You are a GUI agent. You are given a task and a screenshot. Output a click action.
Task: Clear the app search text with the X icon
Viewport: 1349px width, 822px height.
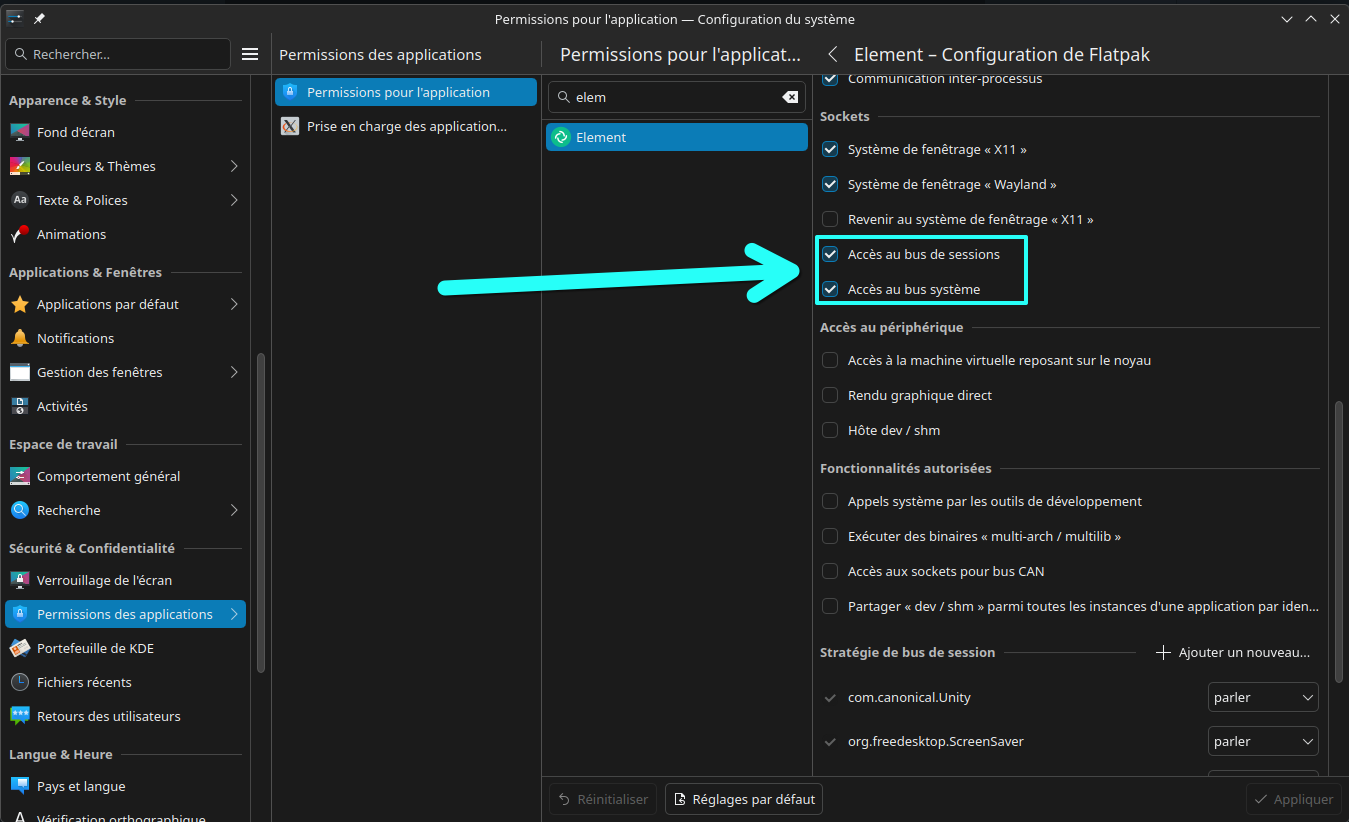(790, 97)
